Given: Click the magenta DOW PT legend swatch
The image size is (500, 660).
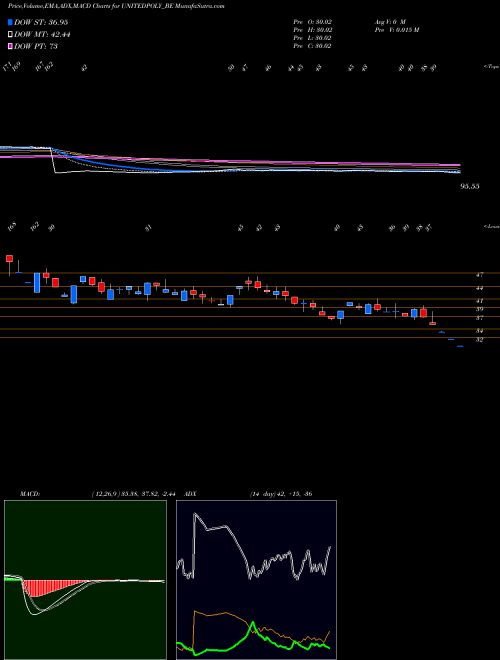Looking at the screenshot, I should pos(10,46).
